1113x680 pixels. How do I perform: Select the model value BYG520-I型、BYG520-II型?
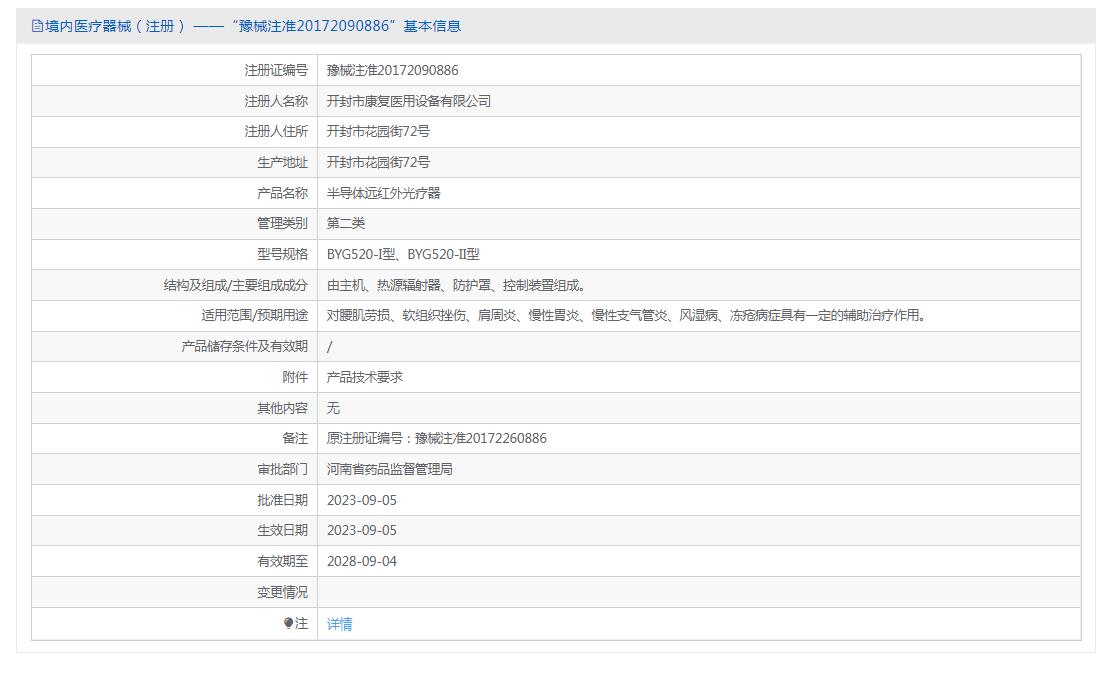pos(403,254)
